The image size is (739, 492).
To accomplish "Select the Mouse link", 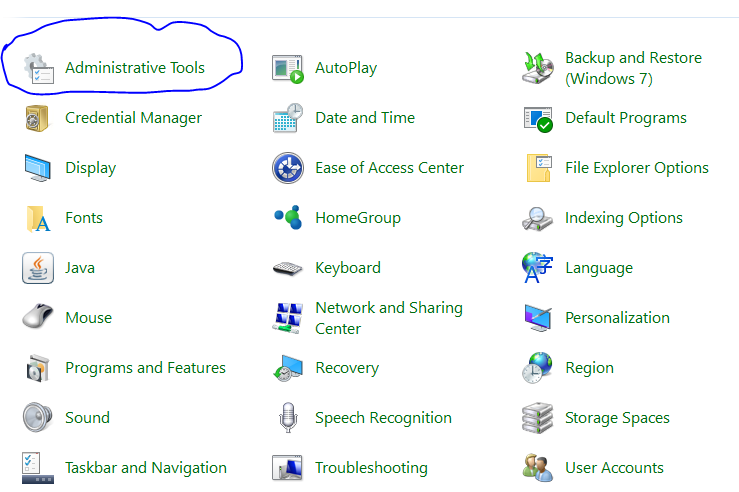I will [89, 318].
